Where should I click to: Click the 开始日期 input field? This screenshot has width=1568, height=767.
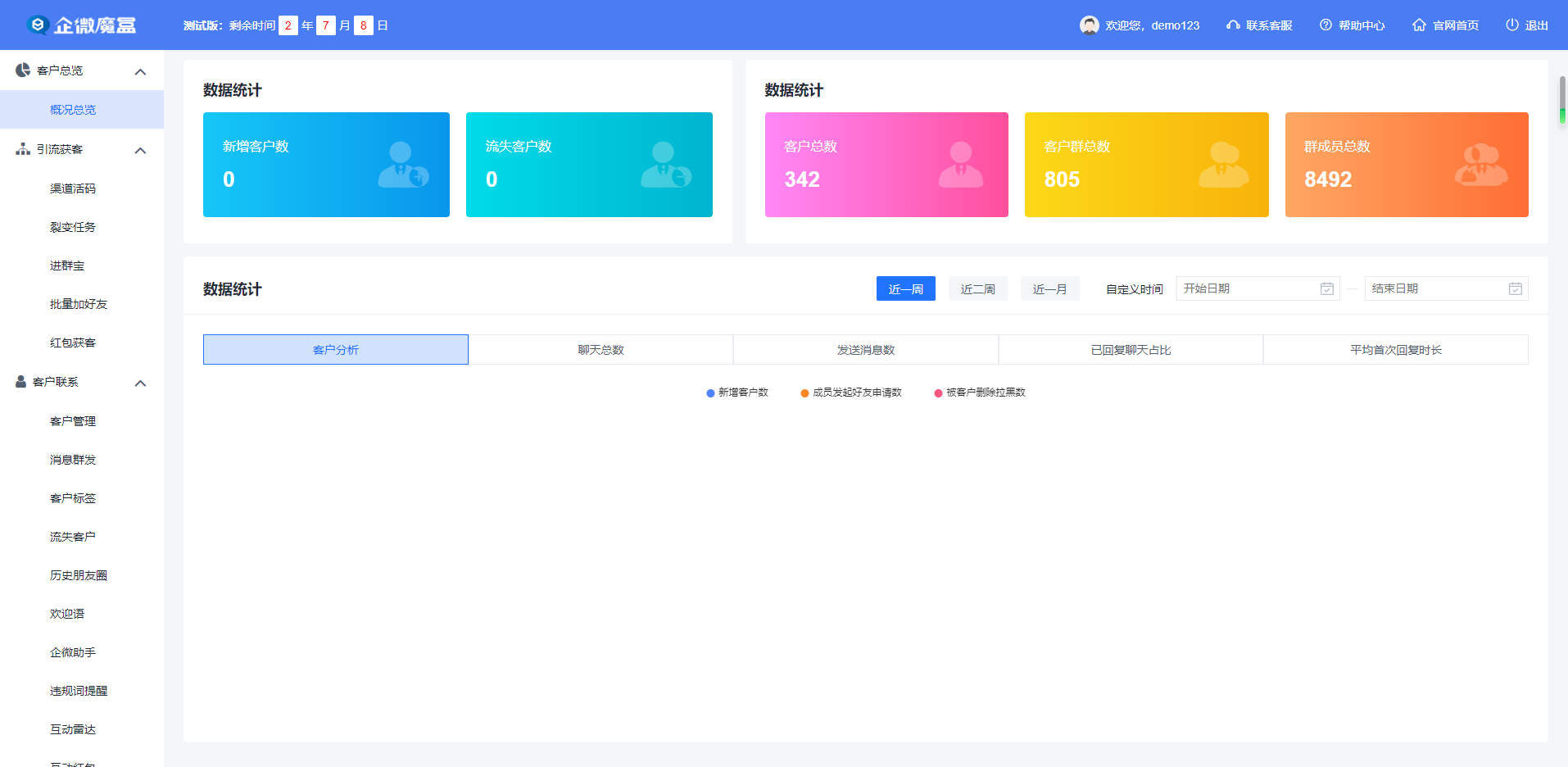[1258, 288]
